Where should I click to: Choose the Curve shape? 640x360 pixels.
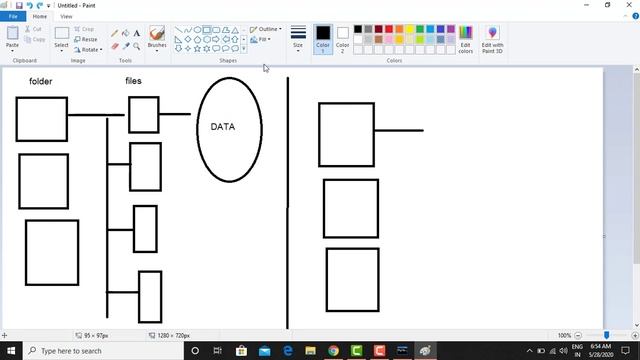(188, 30)
